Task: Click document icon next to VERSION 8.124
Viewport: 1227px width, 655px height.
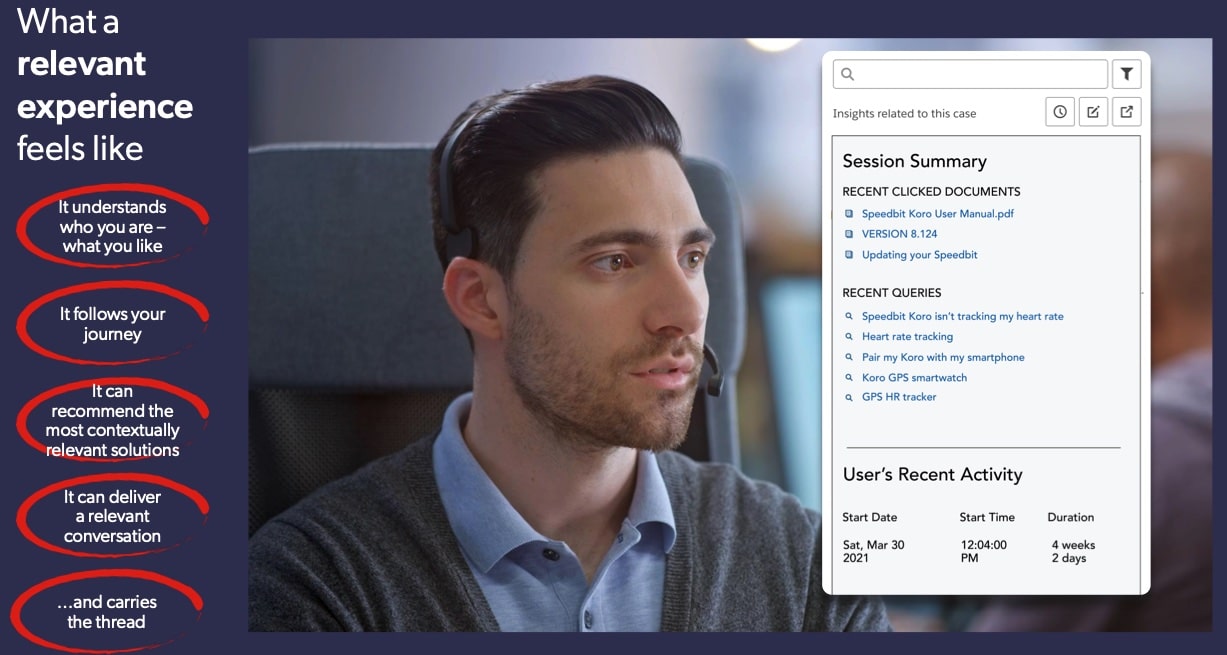Action: (x=849, y=234)
